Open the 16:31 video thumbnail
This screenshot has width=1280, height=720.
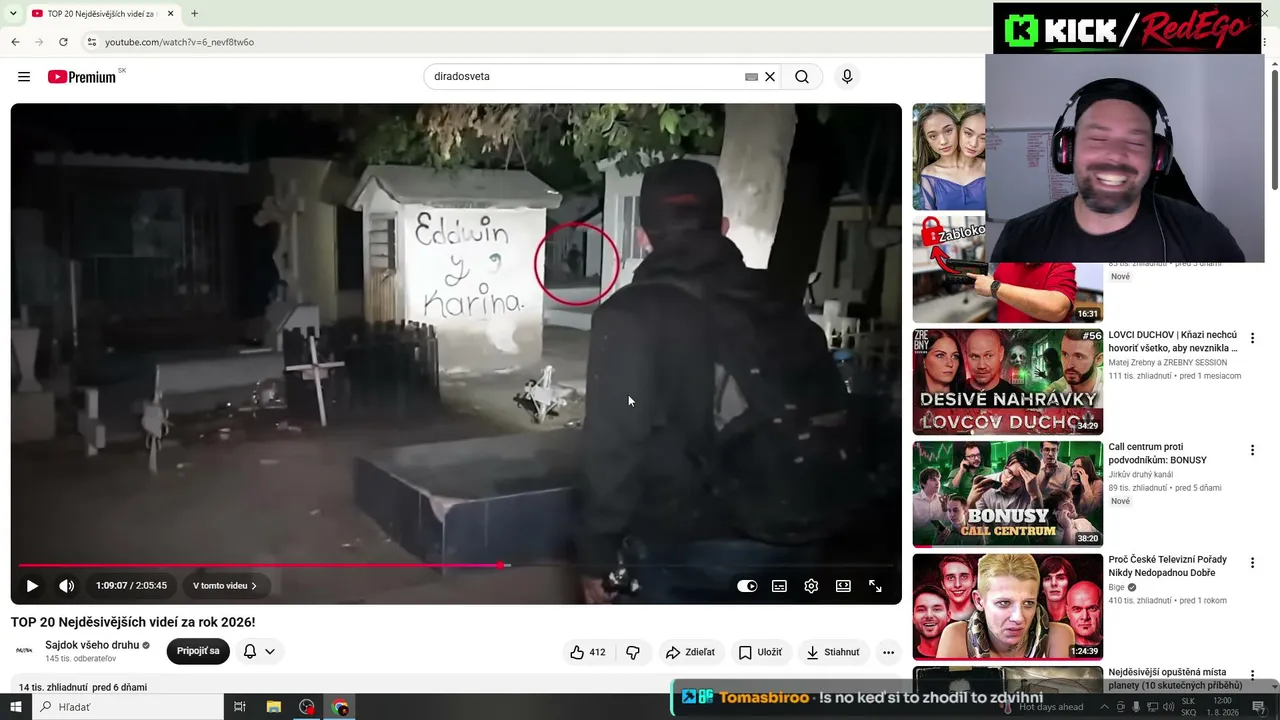pyautogui.click(x=1007, y=268)
